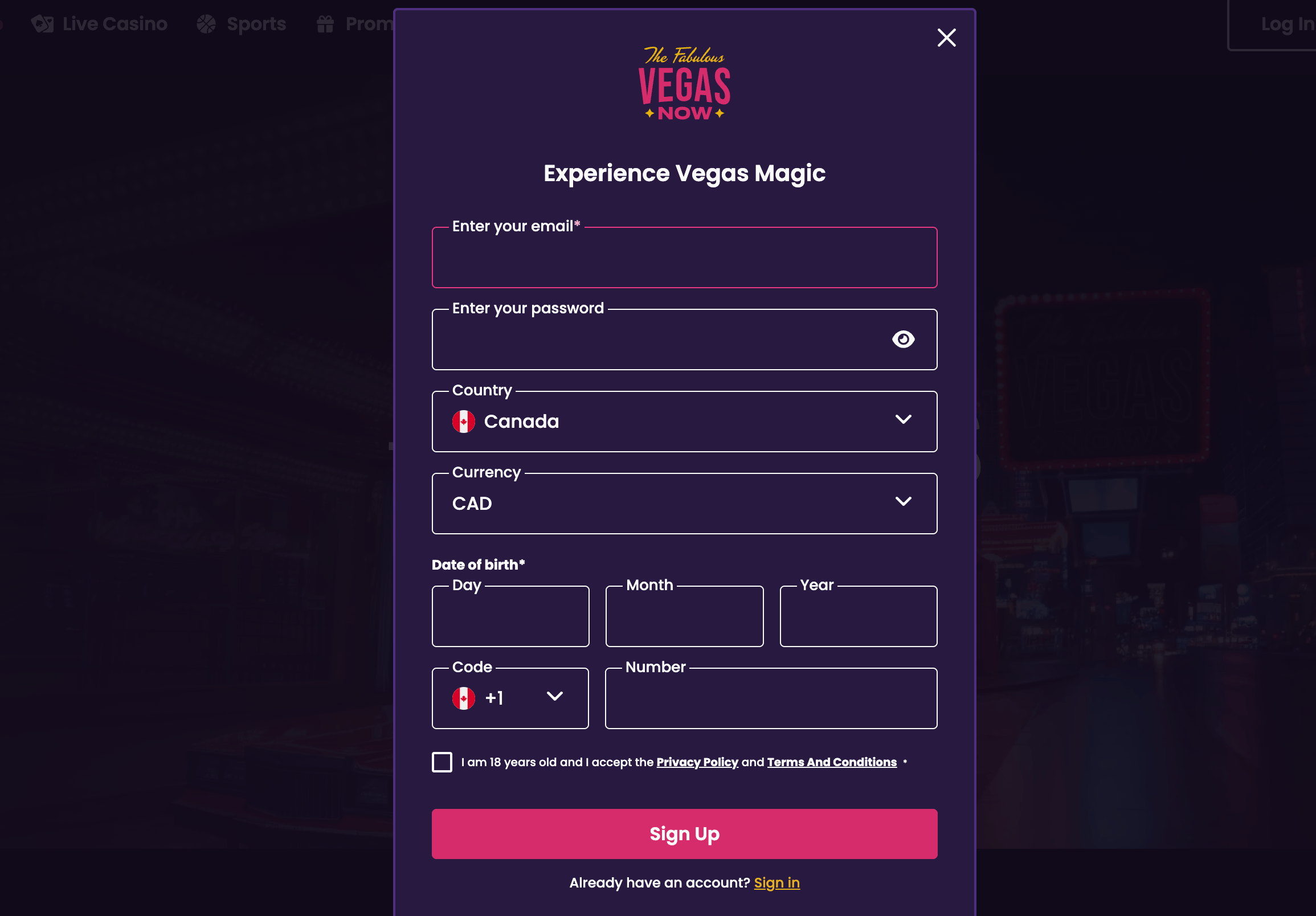
Task: Expand the phone Code +1 dropdown
Action: coord(510,698)
